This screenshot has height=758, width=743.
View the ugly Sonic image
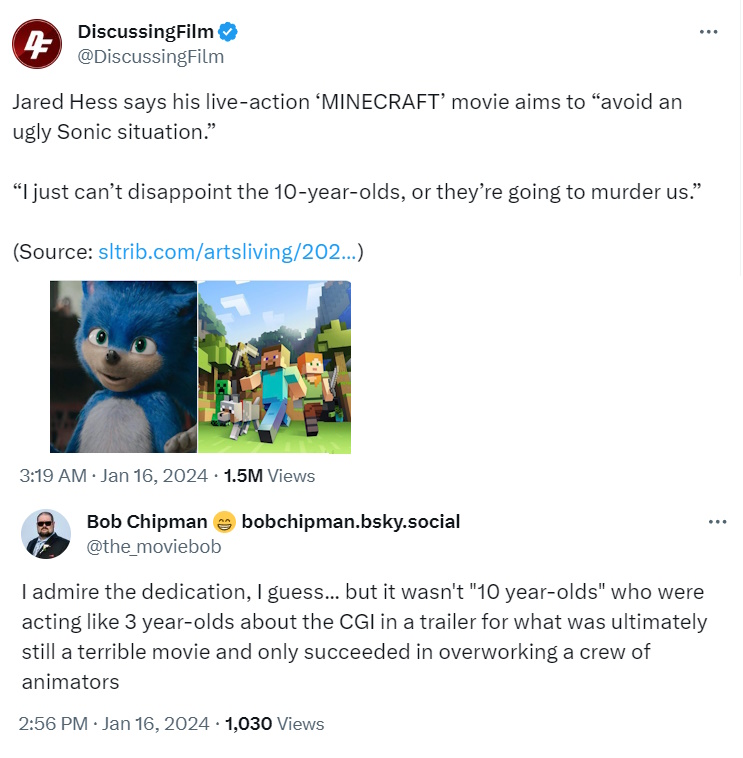(x=123, y=366)
